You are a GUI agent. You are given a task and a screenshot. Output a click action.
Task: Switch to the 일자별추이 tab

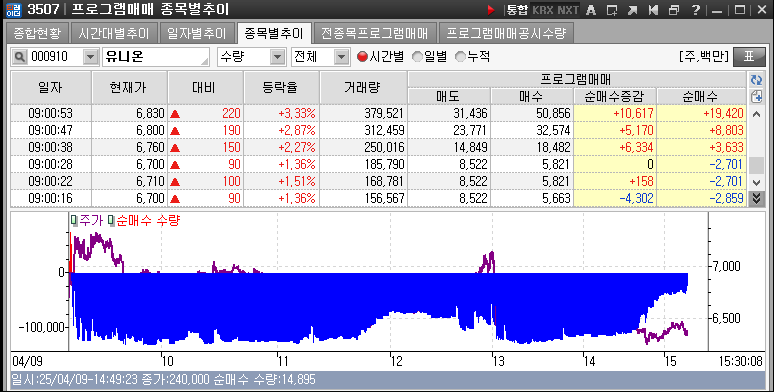click(x=196, y=33)
